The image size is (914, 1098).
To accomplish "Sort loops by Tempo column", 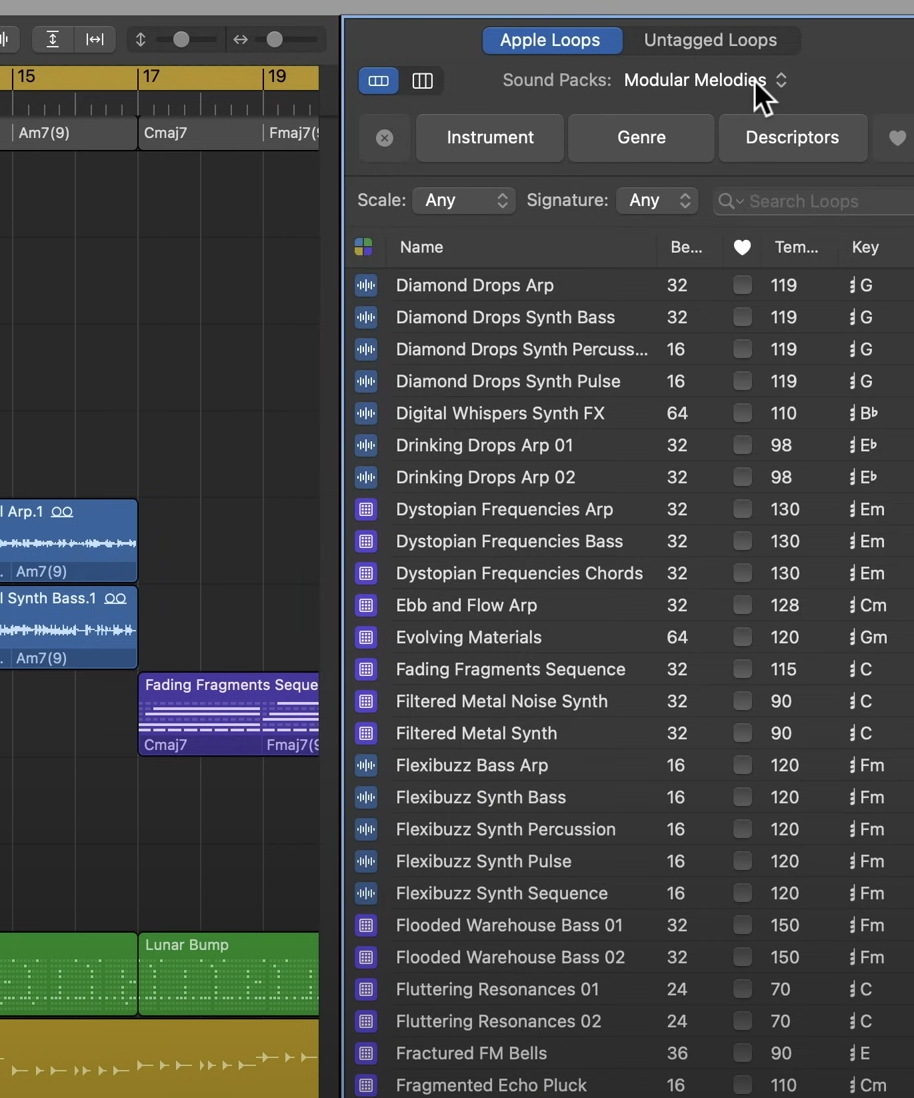I will pyautogui.click(x=796, y=247).
